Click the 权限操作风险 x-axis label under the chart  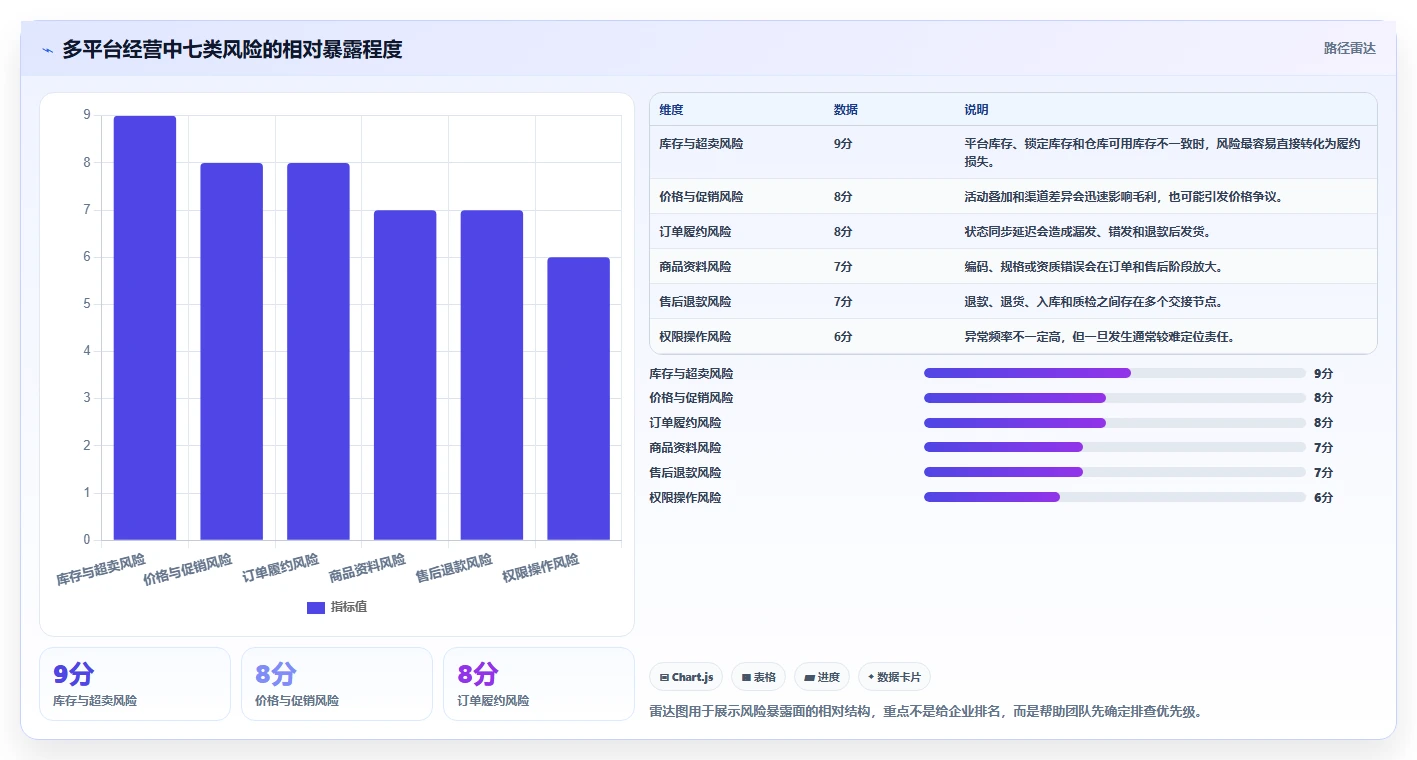tap(541, 568)
